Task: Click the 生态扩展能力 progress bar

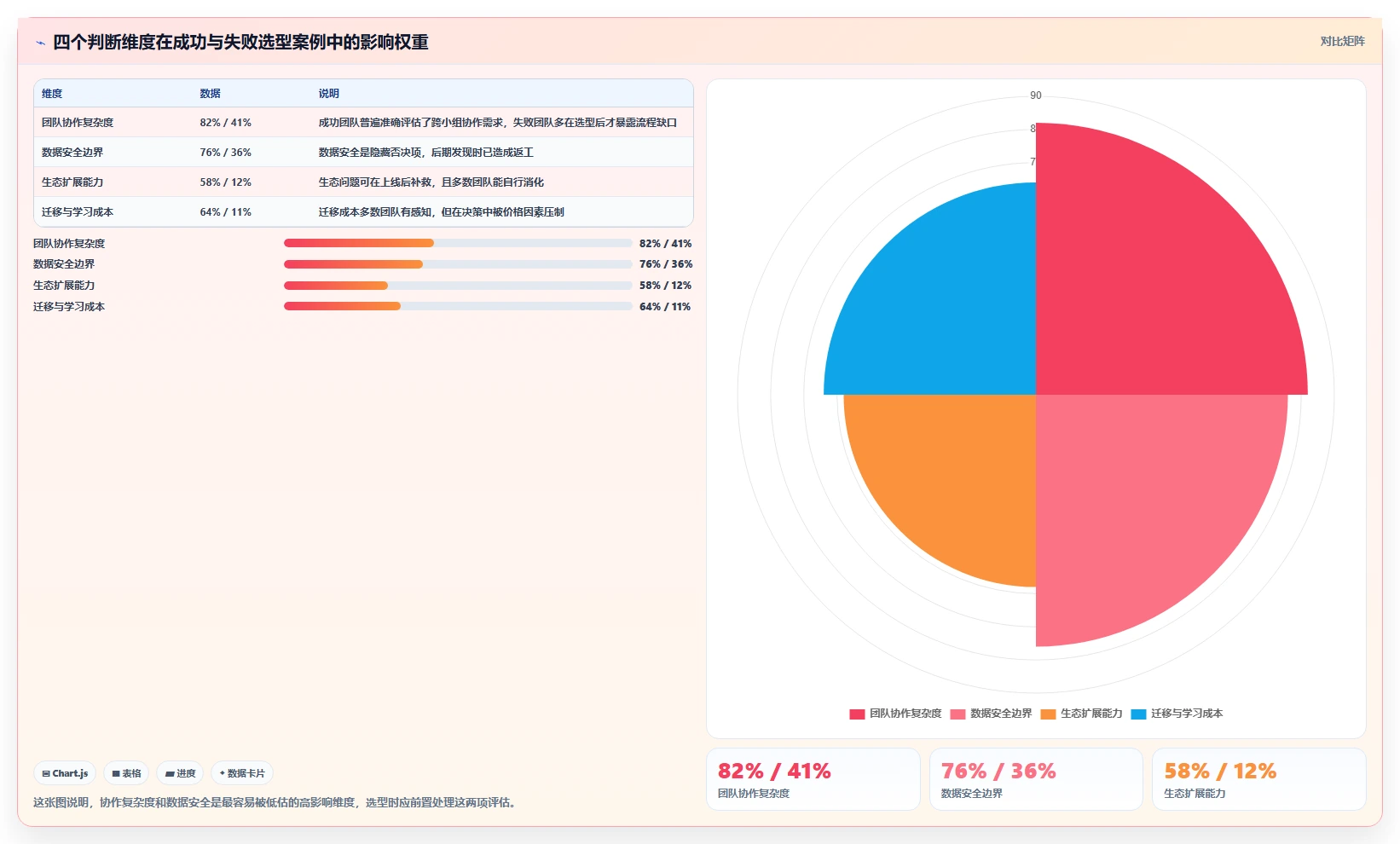Action: pyautogui.click(x=458, y=286)
